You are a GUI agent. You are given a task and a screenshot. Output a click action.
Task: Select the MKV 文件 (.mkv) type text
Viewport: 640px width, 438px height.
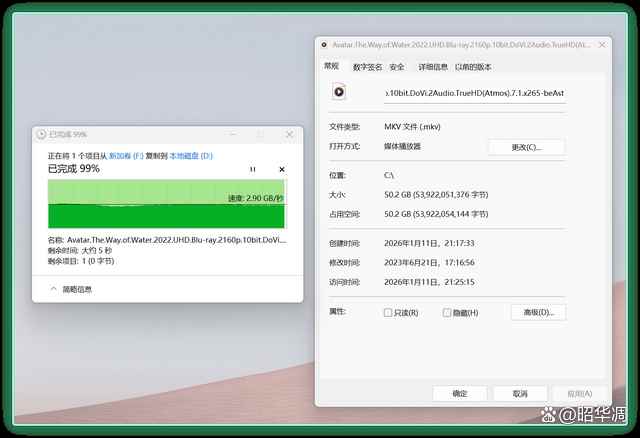pos(412,127)
